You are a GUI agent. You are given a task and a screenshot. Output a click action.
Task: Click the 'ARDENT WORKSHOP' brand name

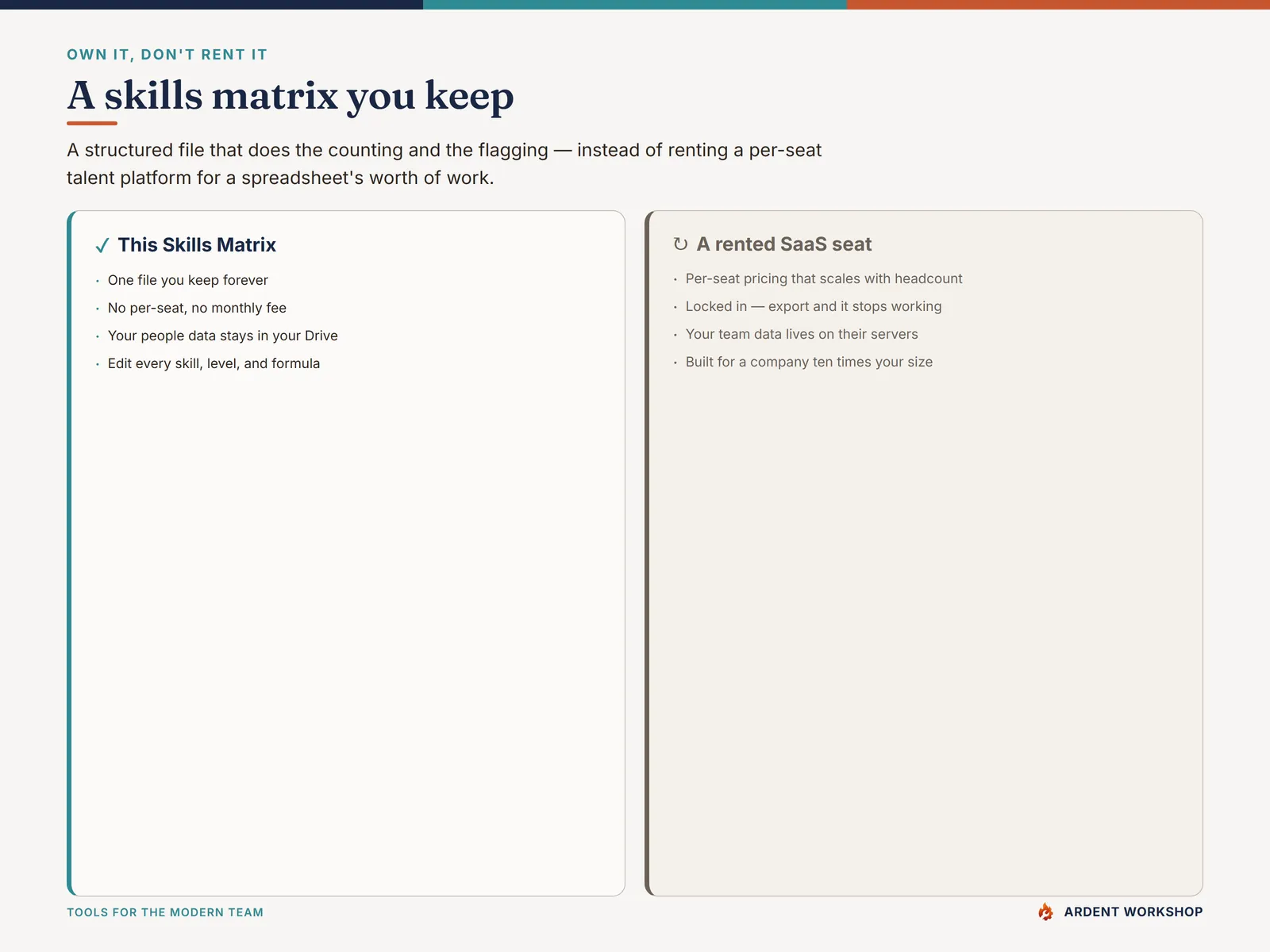1133,912
